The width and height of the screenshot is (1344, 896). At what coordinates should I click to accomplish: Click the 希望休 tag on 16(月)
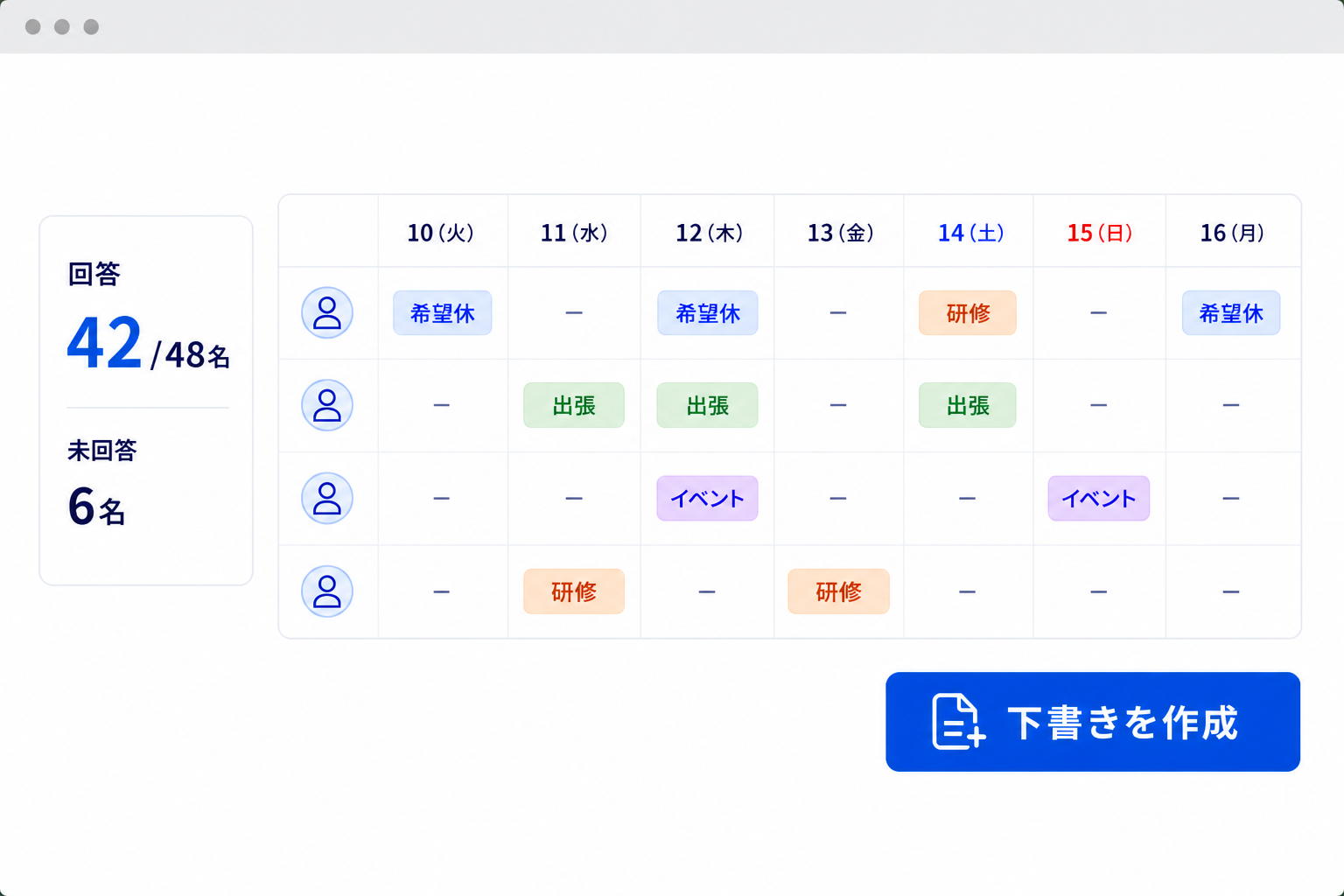(1231, 313)
